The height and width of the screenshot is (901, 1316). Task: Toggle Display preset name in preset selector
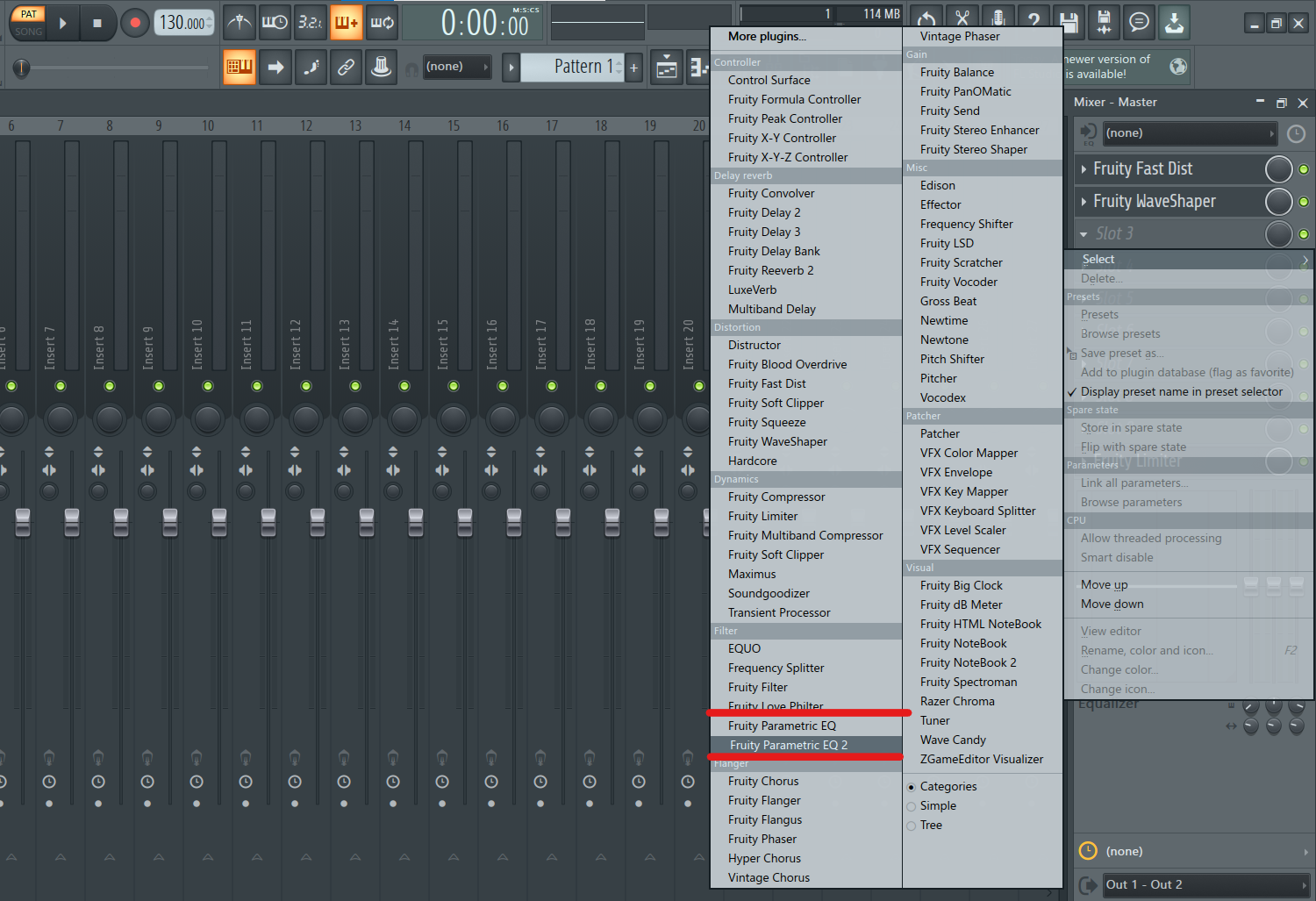[x=1181, y=391]
